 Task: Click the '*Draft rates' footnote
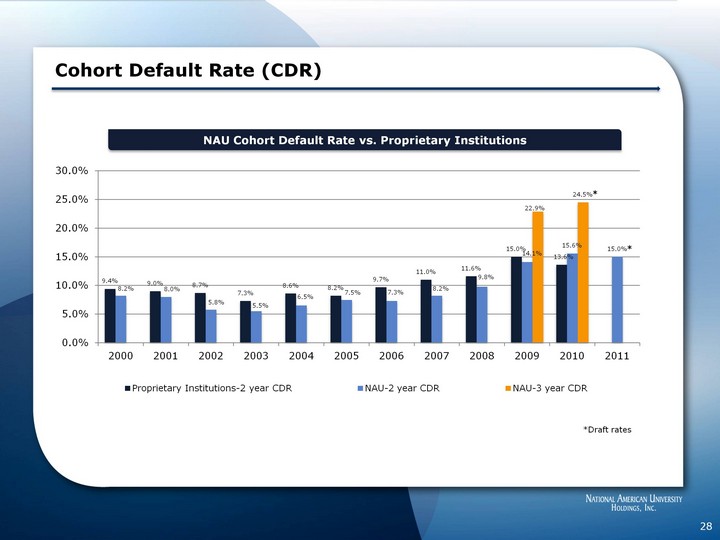608,430
